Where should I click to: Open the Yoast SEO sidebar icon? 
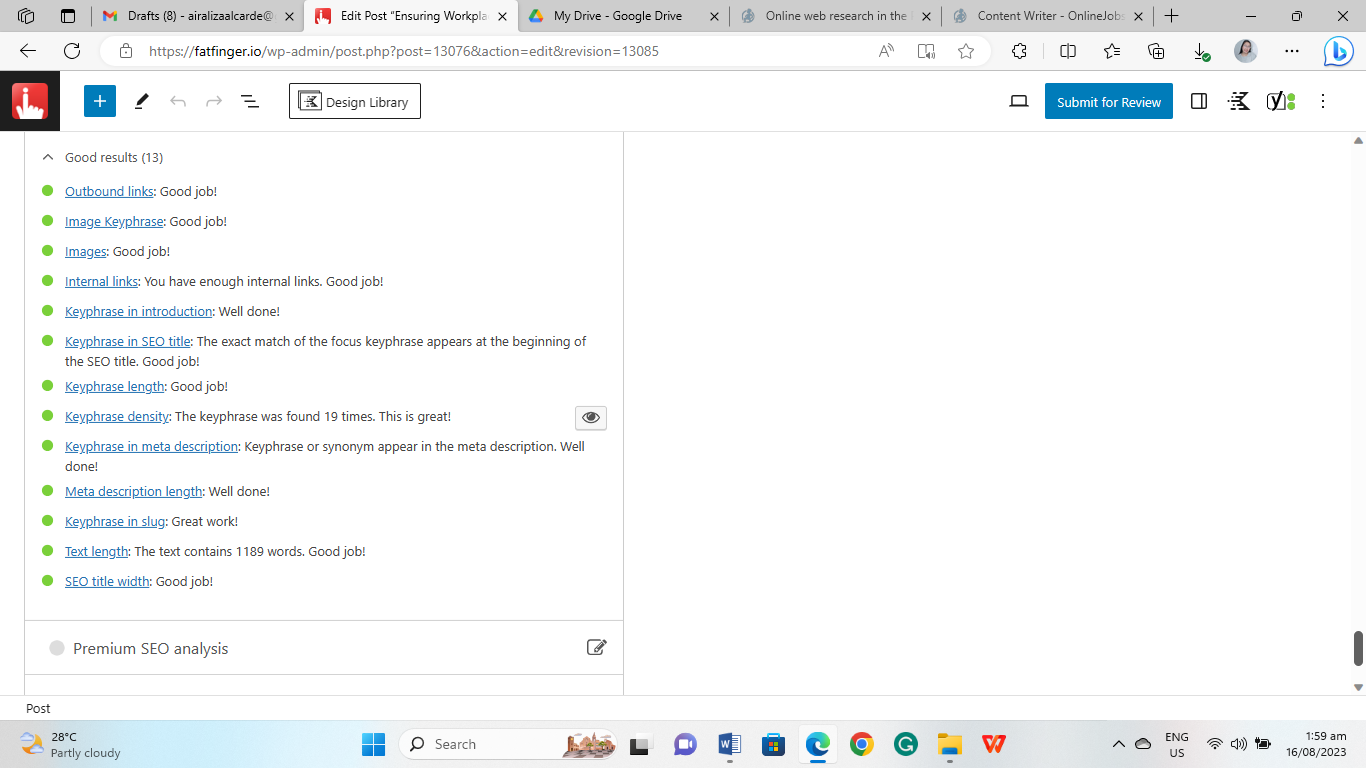point(1281,101)
